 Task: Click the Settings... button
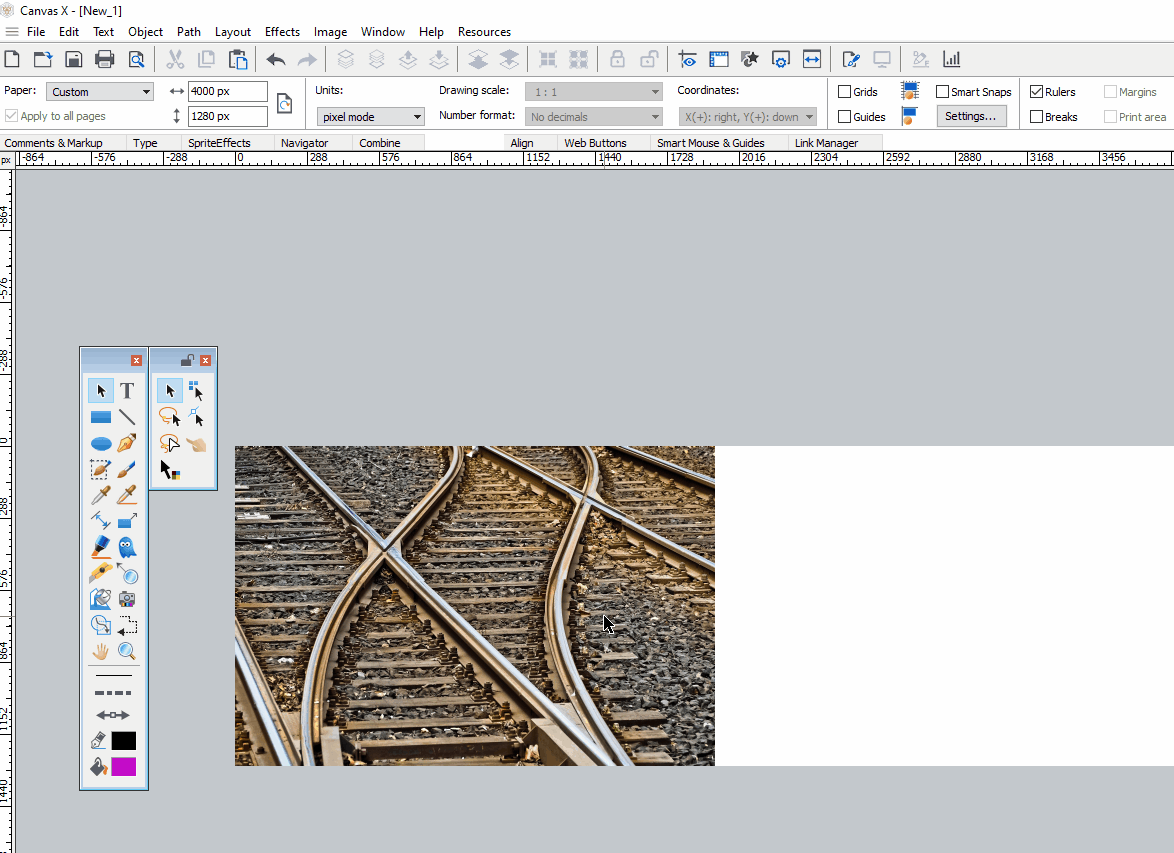[971, 116]
